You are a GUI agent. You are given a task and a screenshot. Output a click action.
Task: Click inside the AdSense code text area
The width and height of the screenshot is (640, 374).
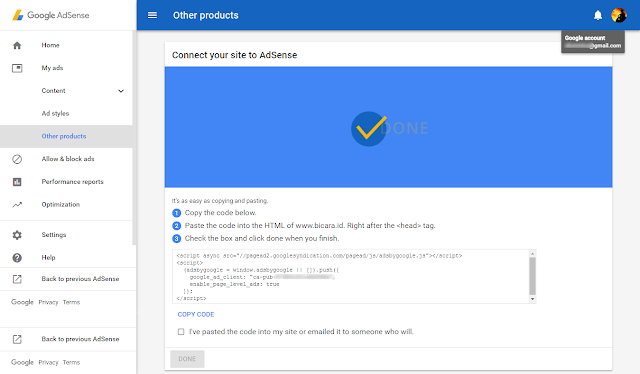click(x=351, y=276)
